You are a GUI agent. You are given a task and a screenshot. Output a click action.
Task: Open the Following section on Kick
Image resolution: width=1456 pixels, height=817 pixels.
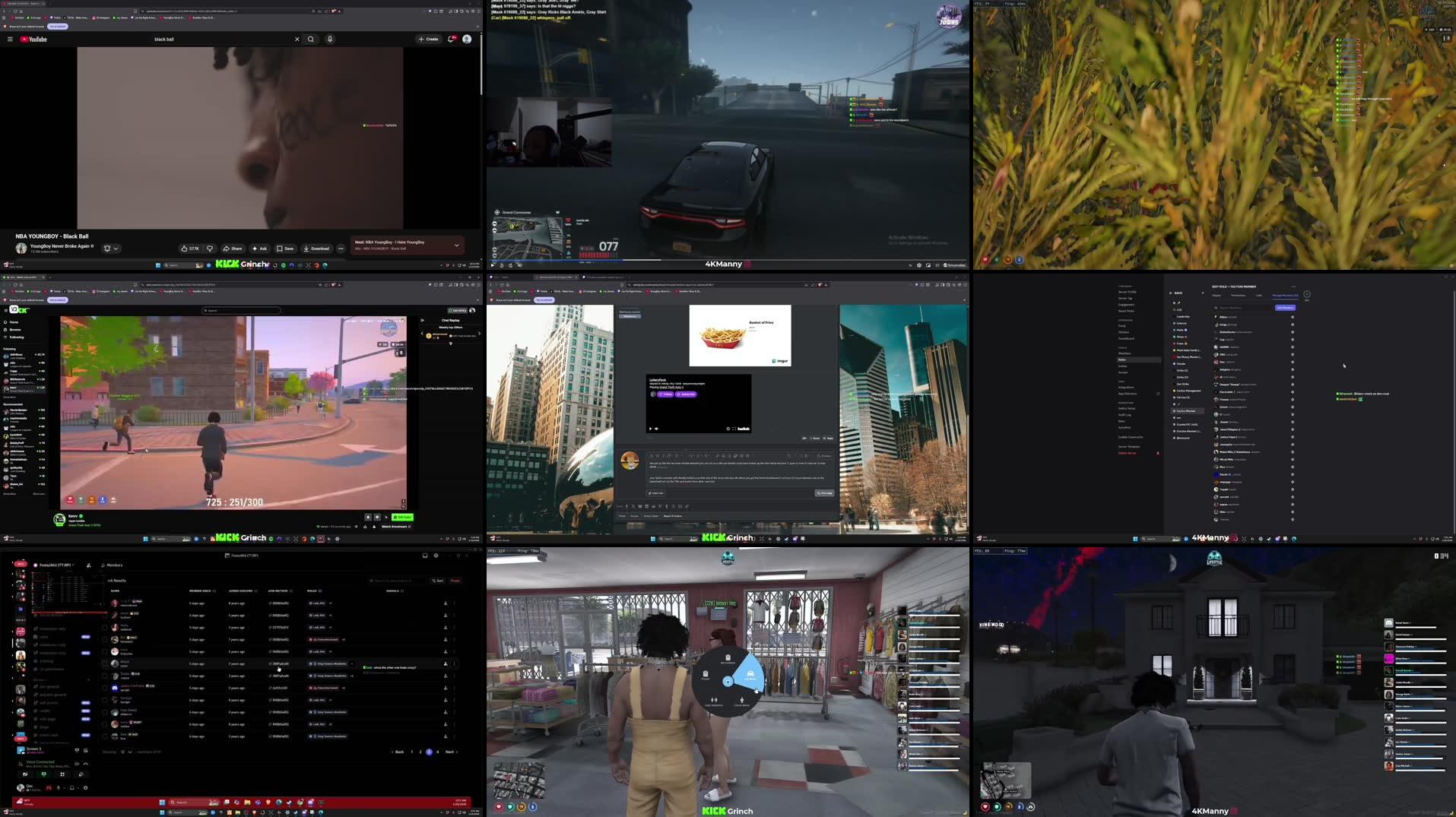[15, 337]
